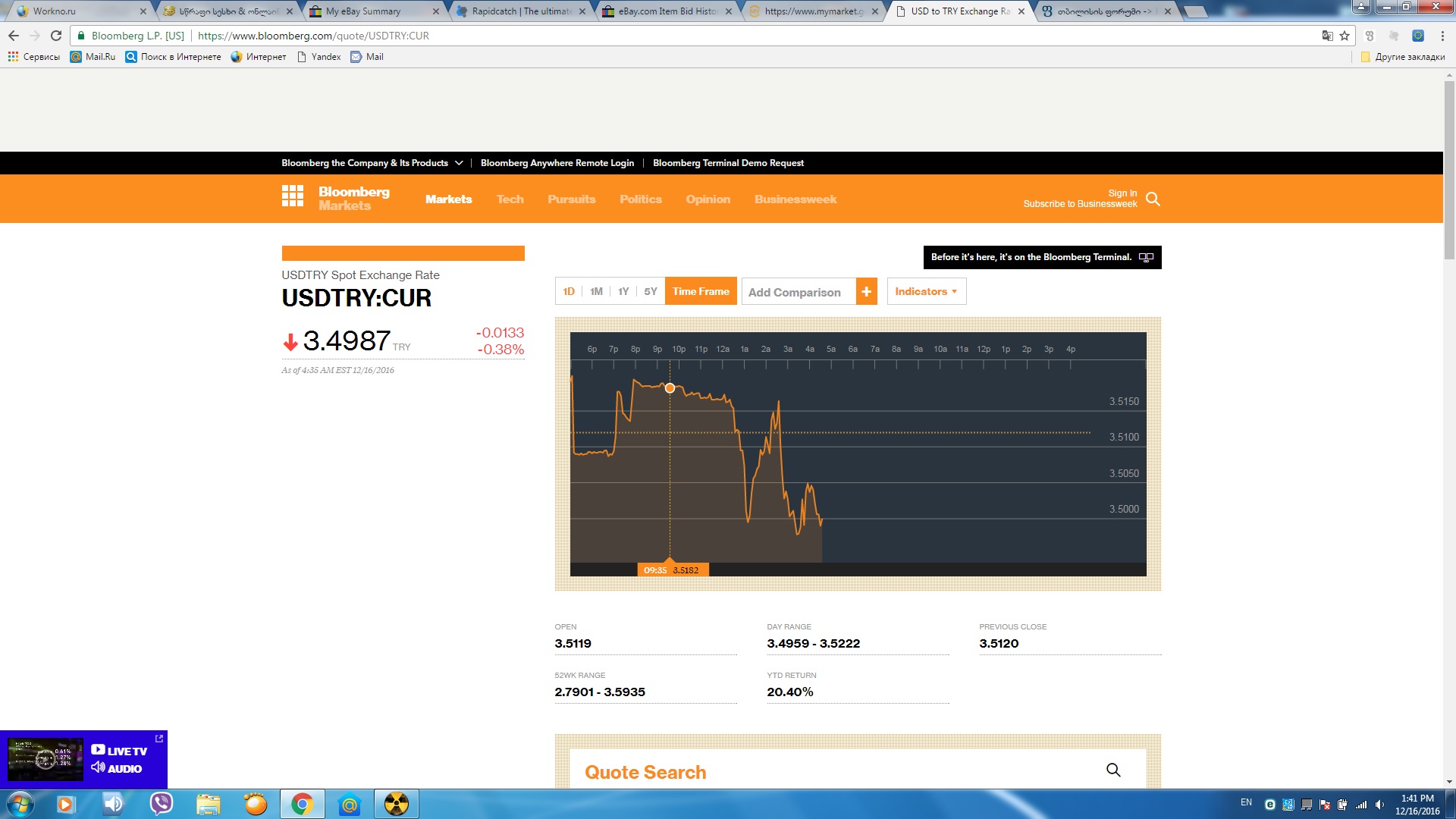Viewport: 1456px width, 819px height.
Task: Click the Quote Search magnifier icon
Action: [1112, 770]
